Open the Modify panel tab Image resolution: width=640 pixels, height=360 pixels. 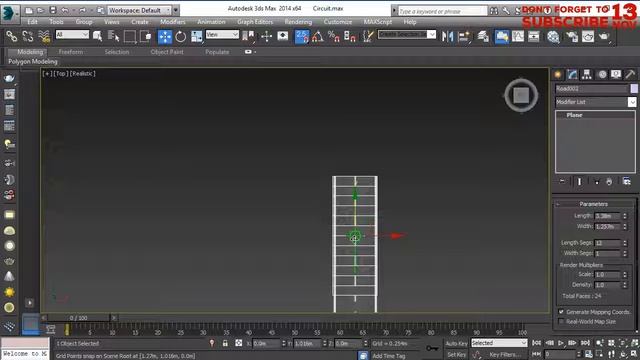pos(572,74)
